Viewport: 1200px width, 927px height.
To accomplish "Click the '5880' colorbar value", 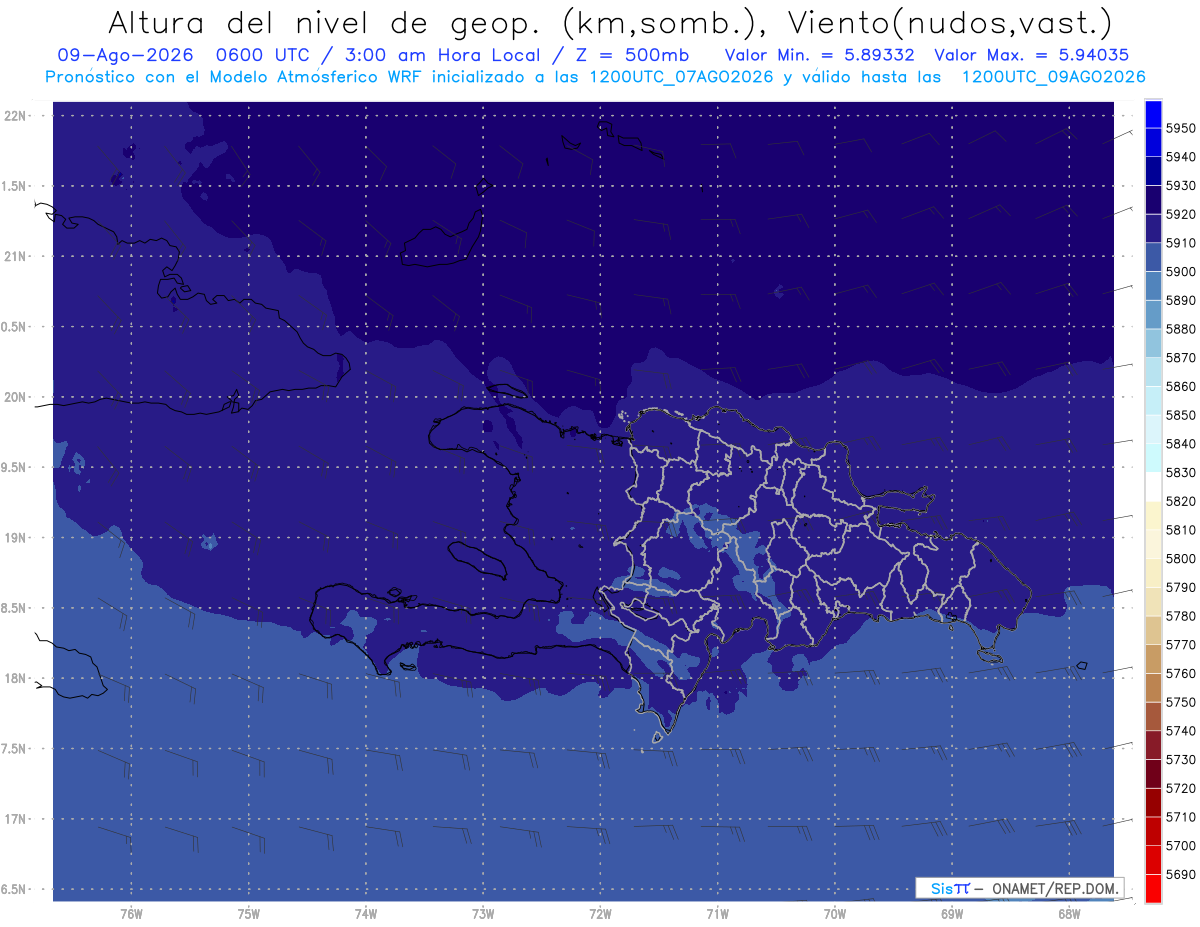I will coord(1181,329).
